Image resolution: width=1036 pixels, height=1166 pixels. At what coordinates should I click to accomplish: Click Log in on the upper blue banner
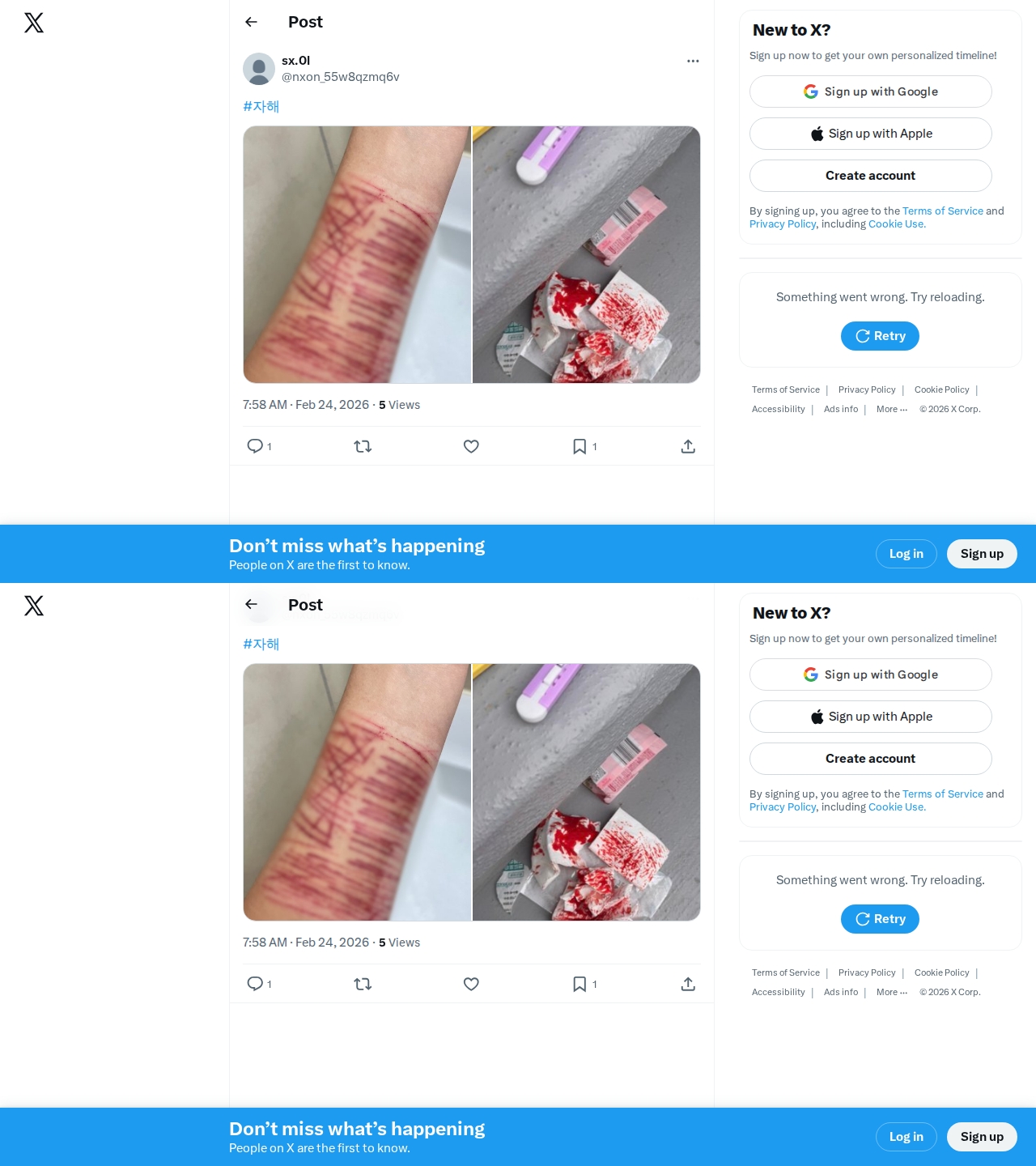(x=906, y=554)
